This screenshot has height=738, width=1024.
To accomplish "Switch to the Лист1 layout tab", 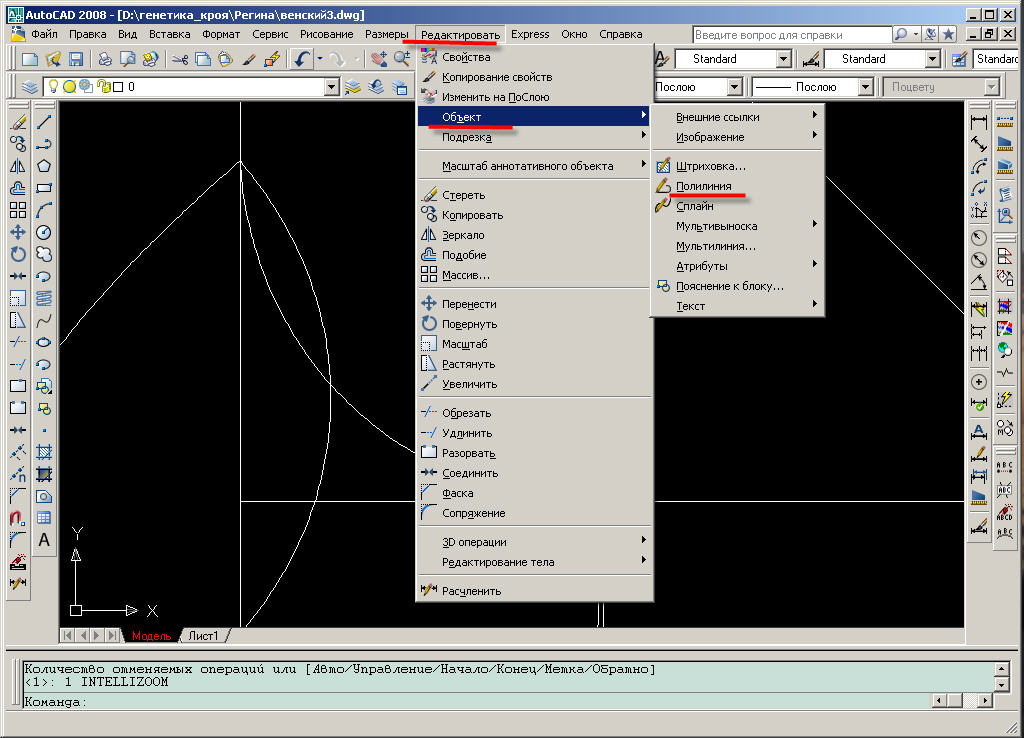I will (x=203, y=636).
